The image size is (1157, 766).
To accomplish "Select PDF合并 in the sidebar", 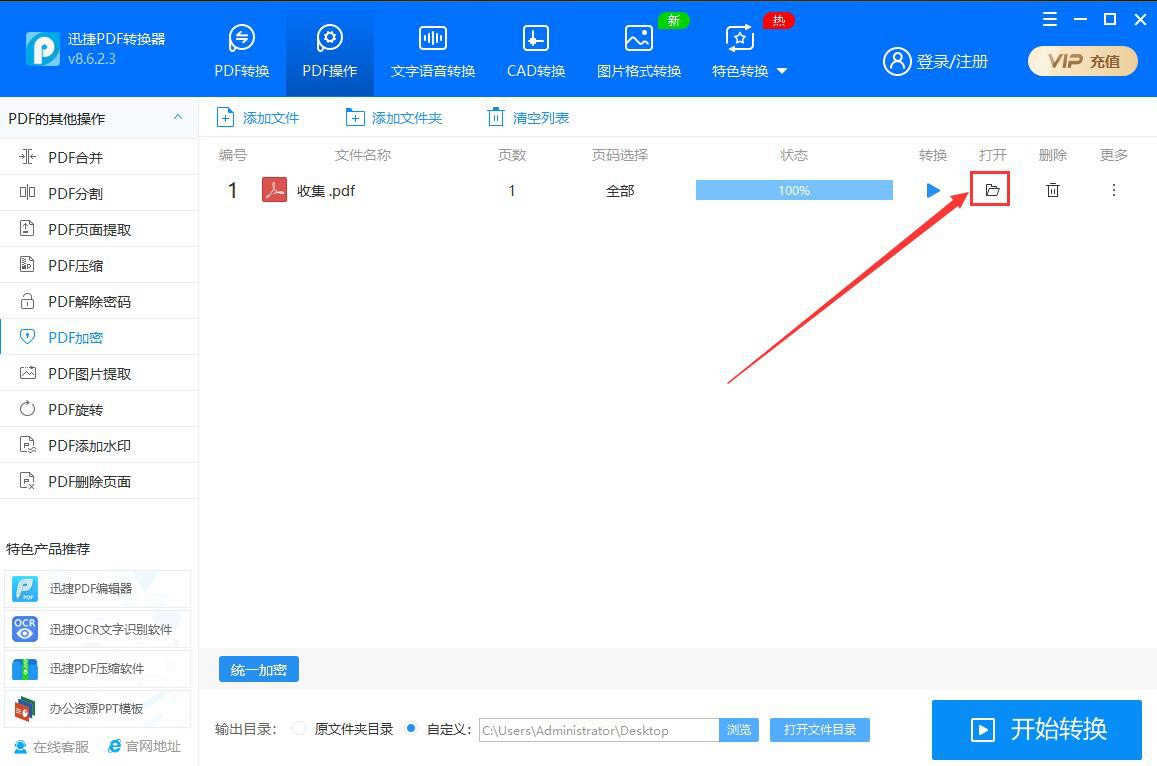I will [x=99, y=157].
